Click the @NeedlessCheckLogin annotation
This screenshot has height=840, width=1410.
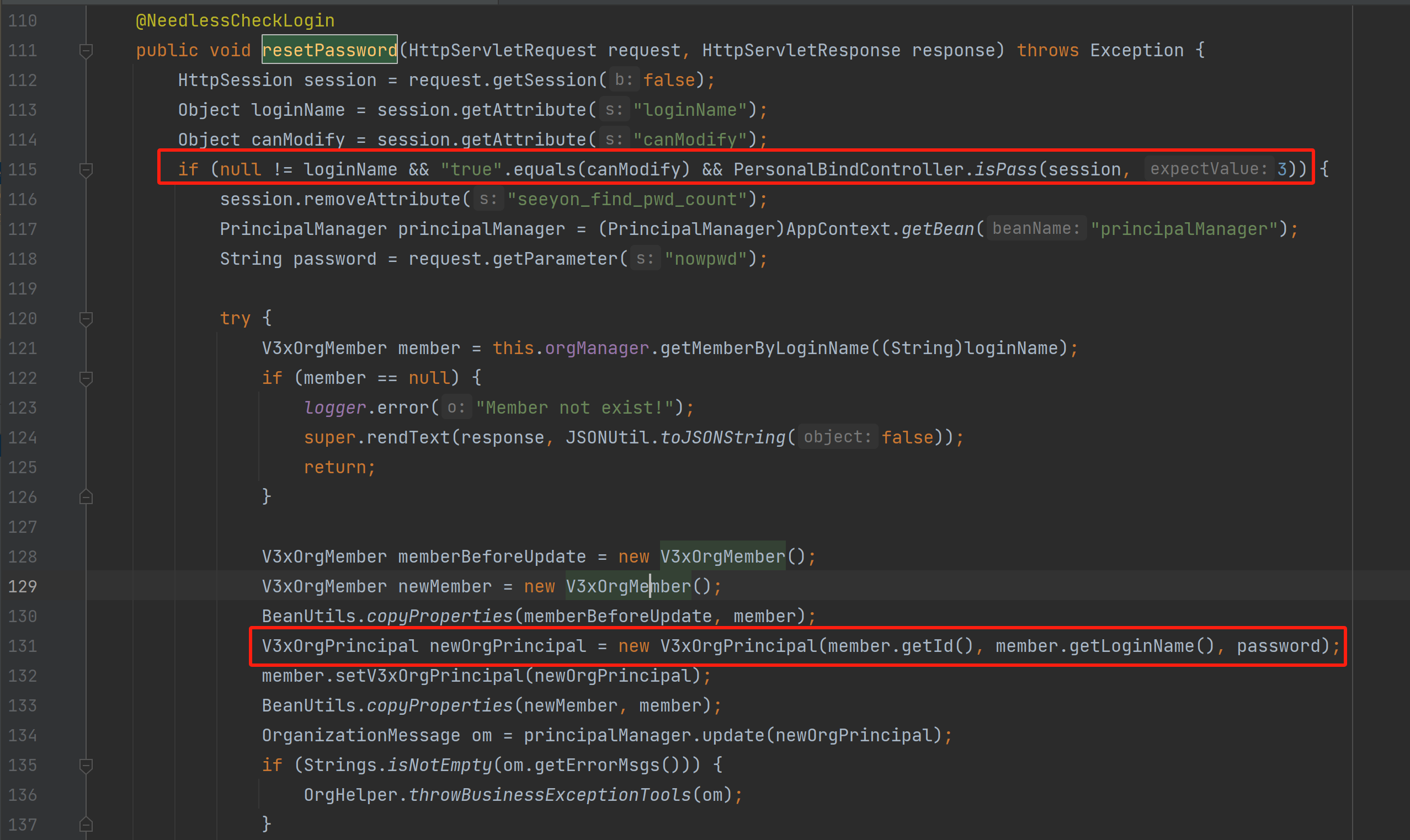(x=235, y=21)
